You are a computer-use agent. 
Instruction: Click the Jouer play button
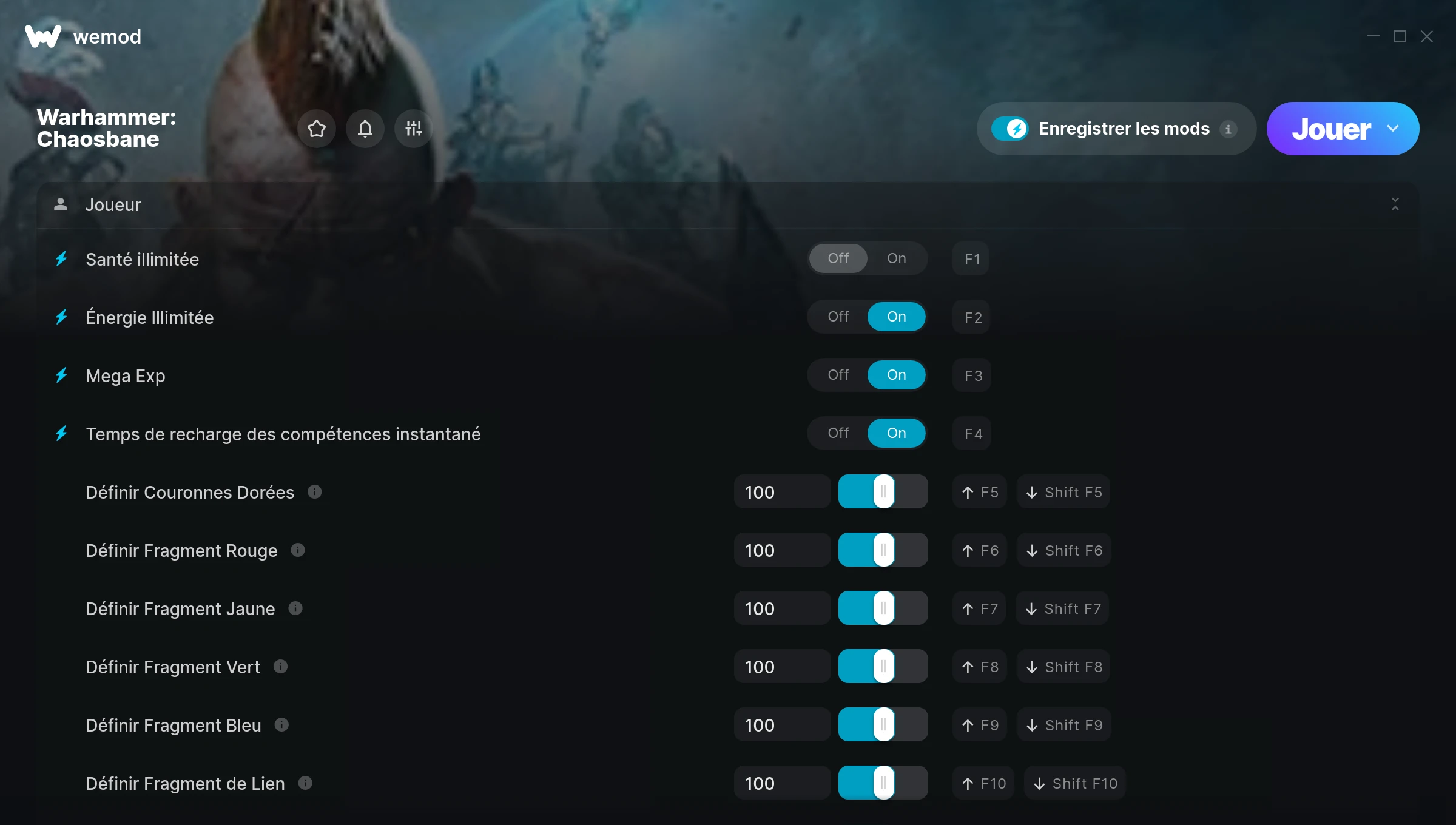tap(1331, 129)
